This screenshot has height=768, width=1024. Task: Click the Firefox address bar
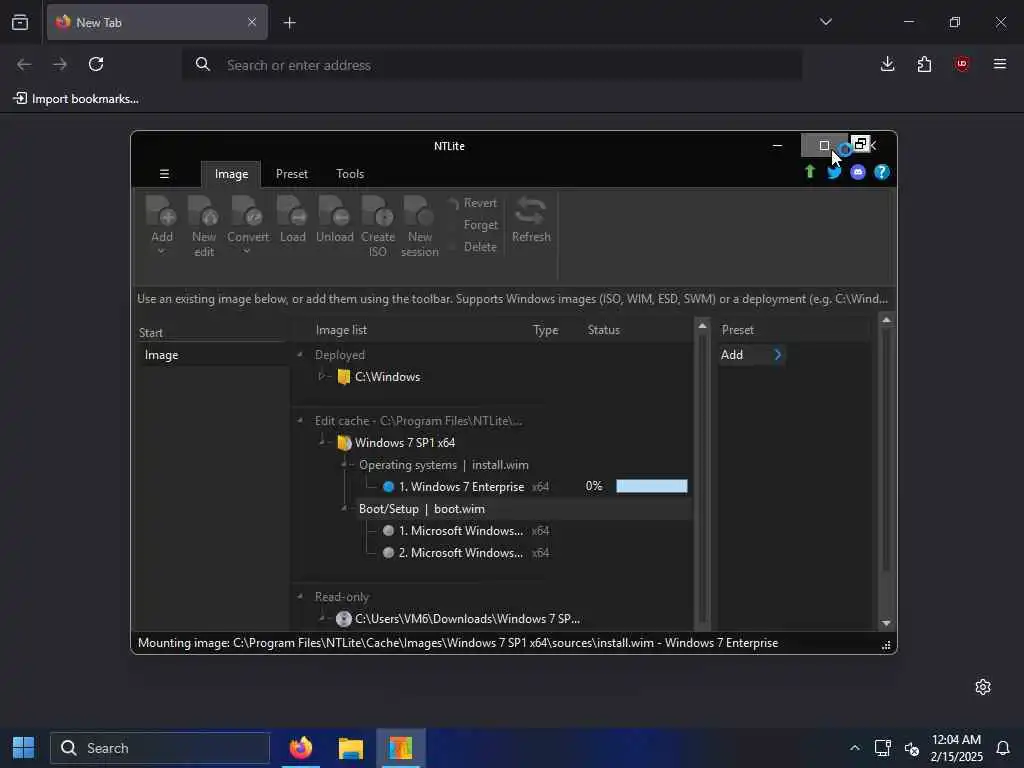pos(492,65)
